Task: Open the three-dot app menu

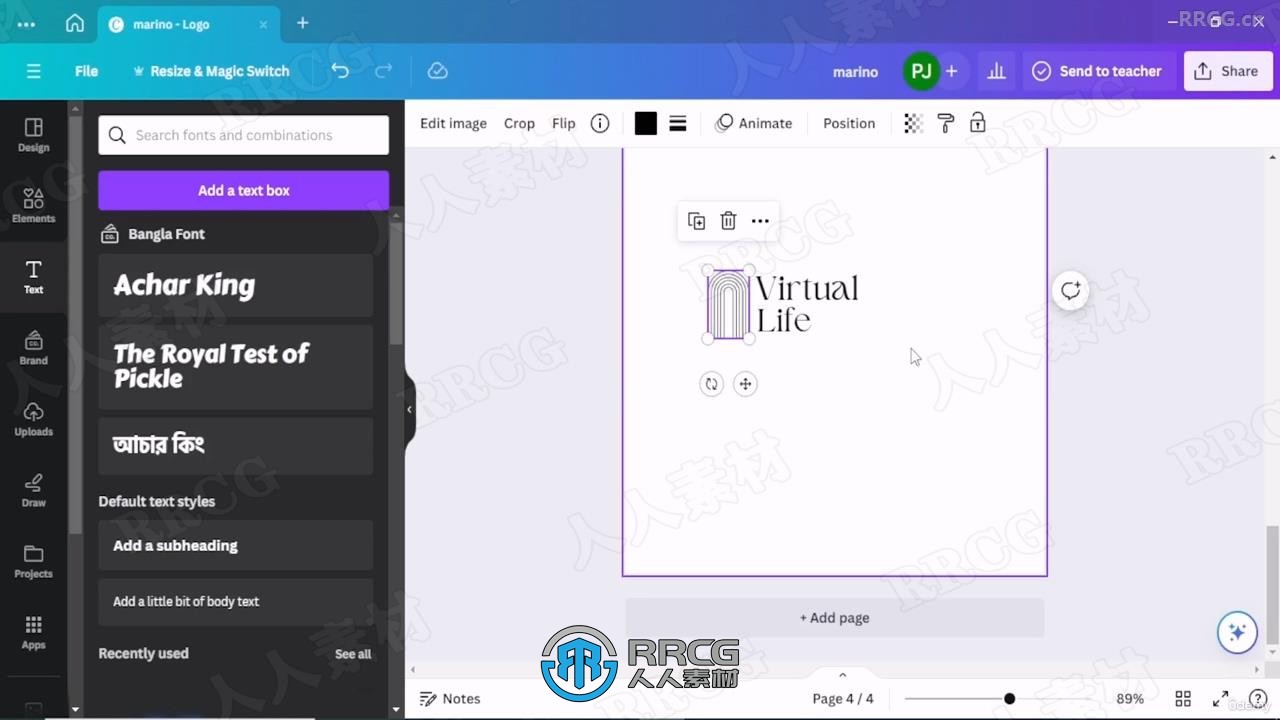Action: 26,24
